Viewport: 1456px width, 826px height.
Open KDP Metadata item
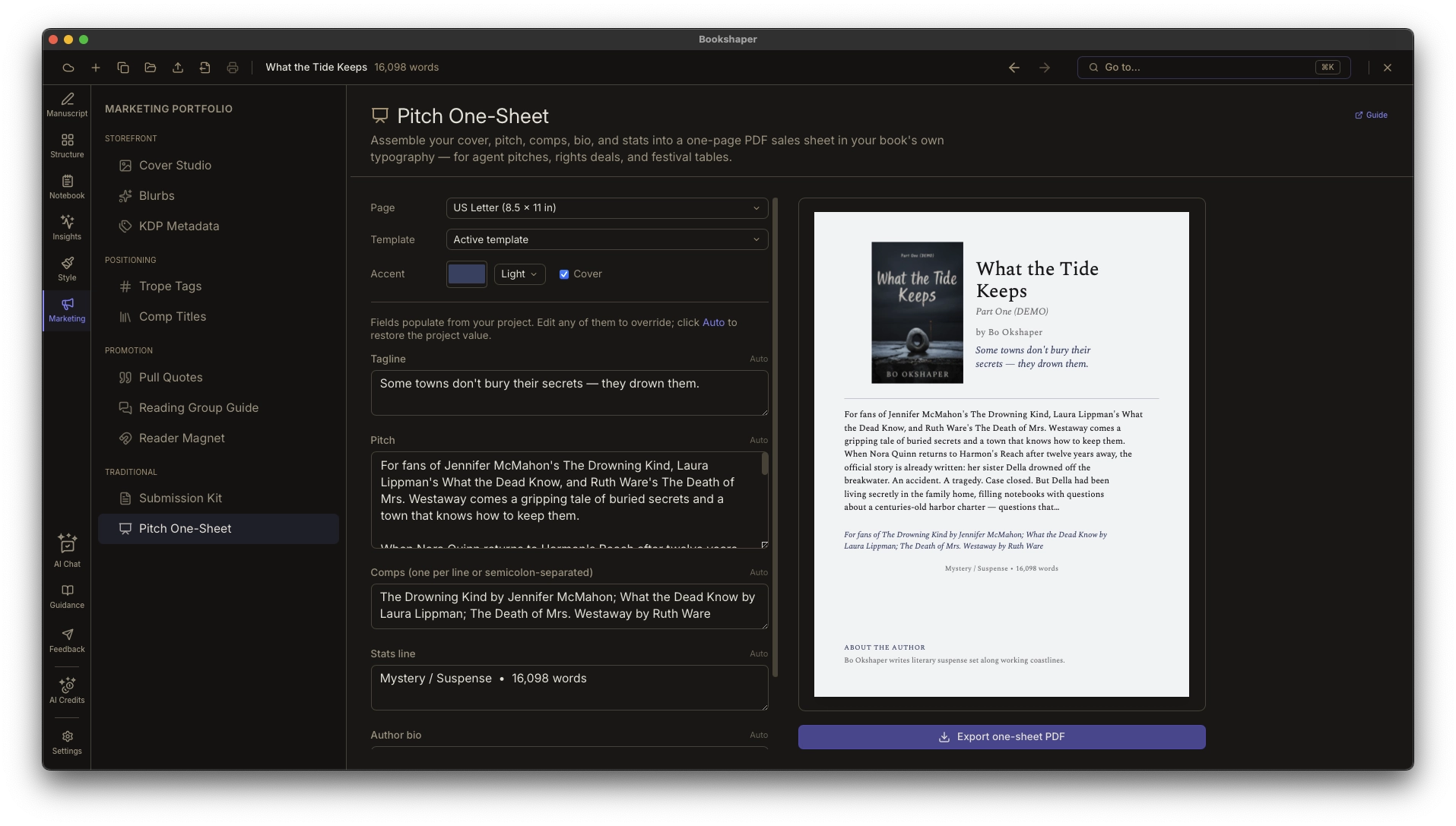(x=218, y=226)
